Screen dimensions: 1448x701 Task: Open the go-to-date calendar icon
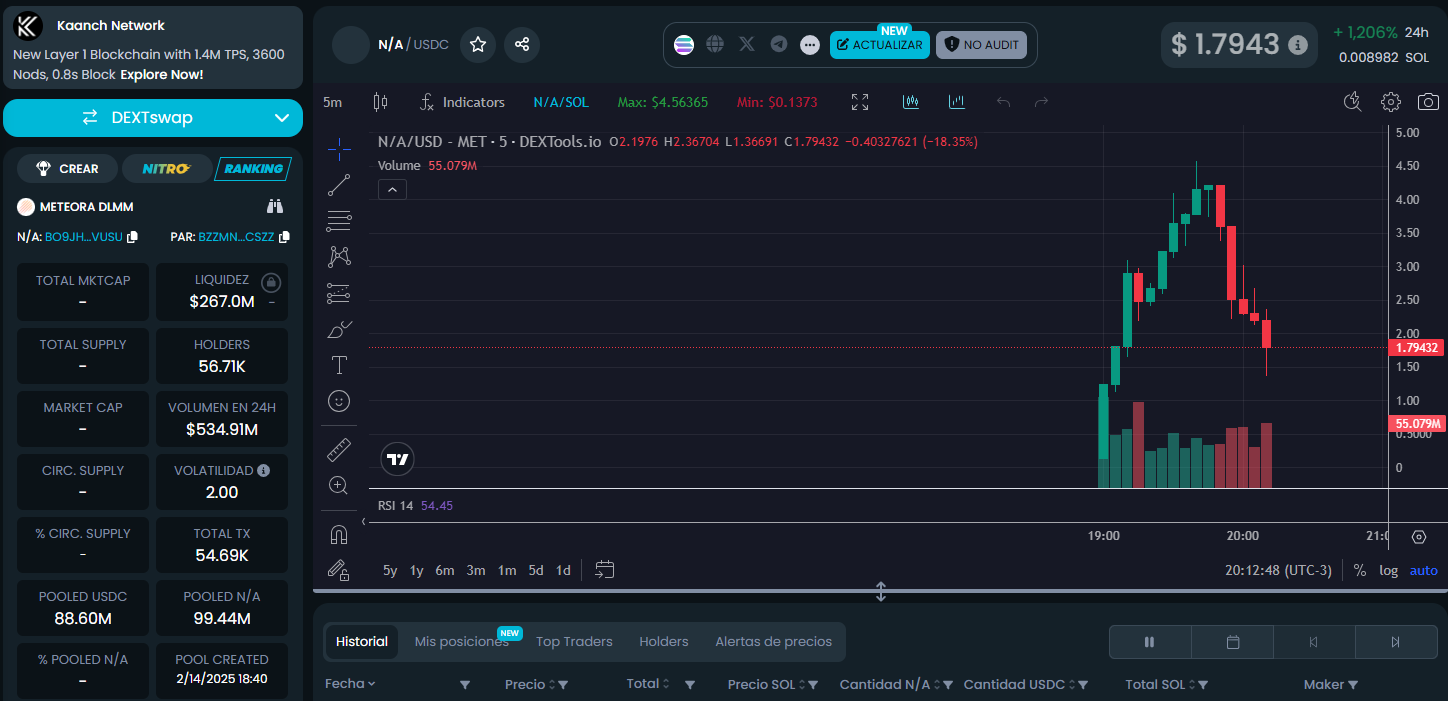(x=604, y=570)
